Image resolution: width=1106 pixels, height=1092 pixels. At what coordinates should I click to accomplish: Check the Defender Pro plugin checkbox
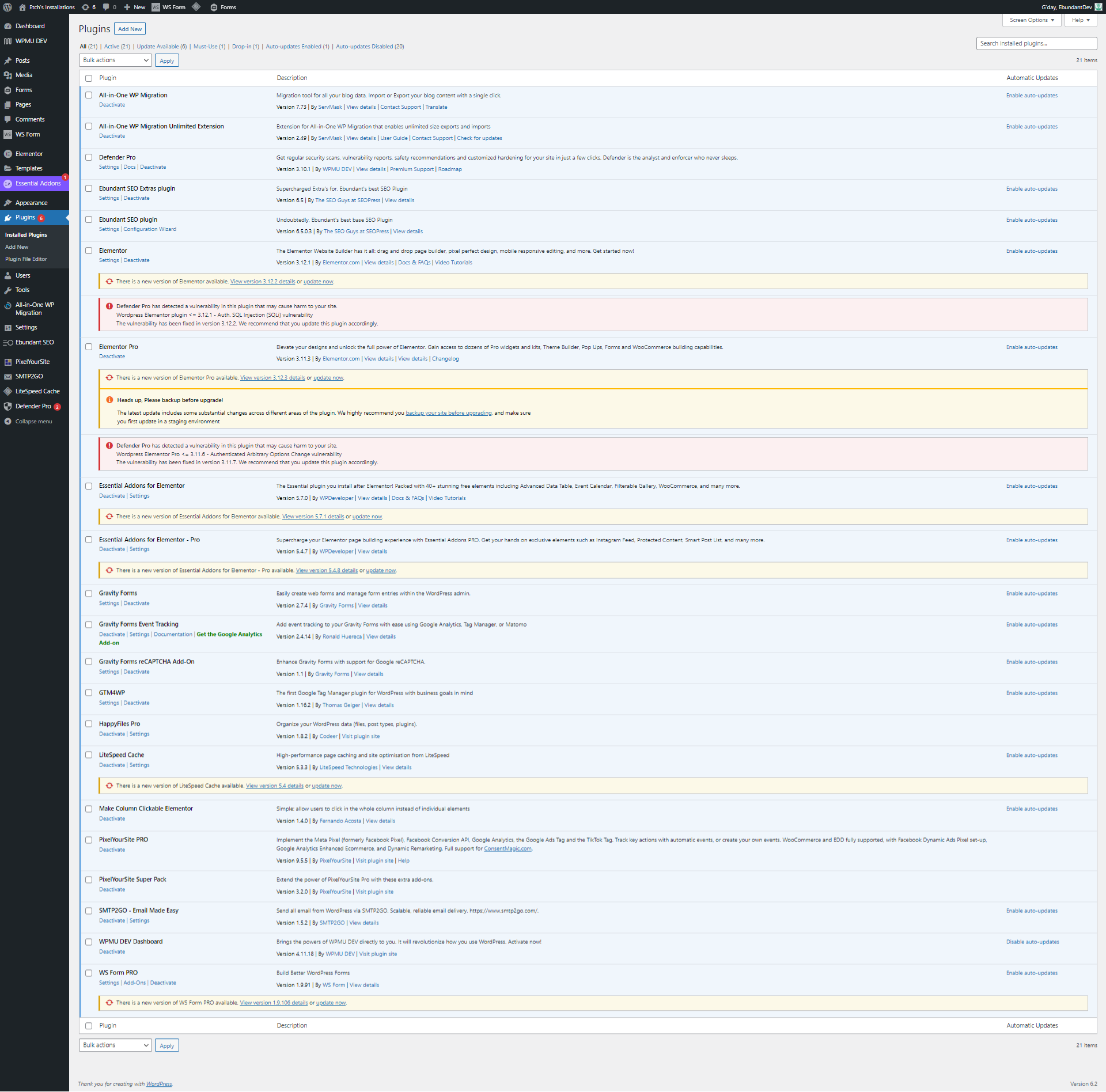pos(89,157)
